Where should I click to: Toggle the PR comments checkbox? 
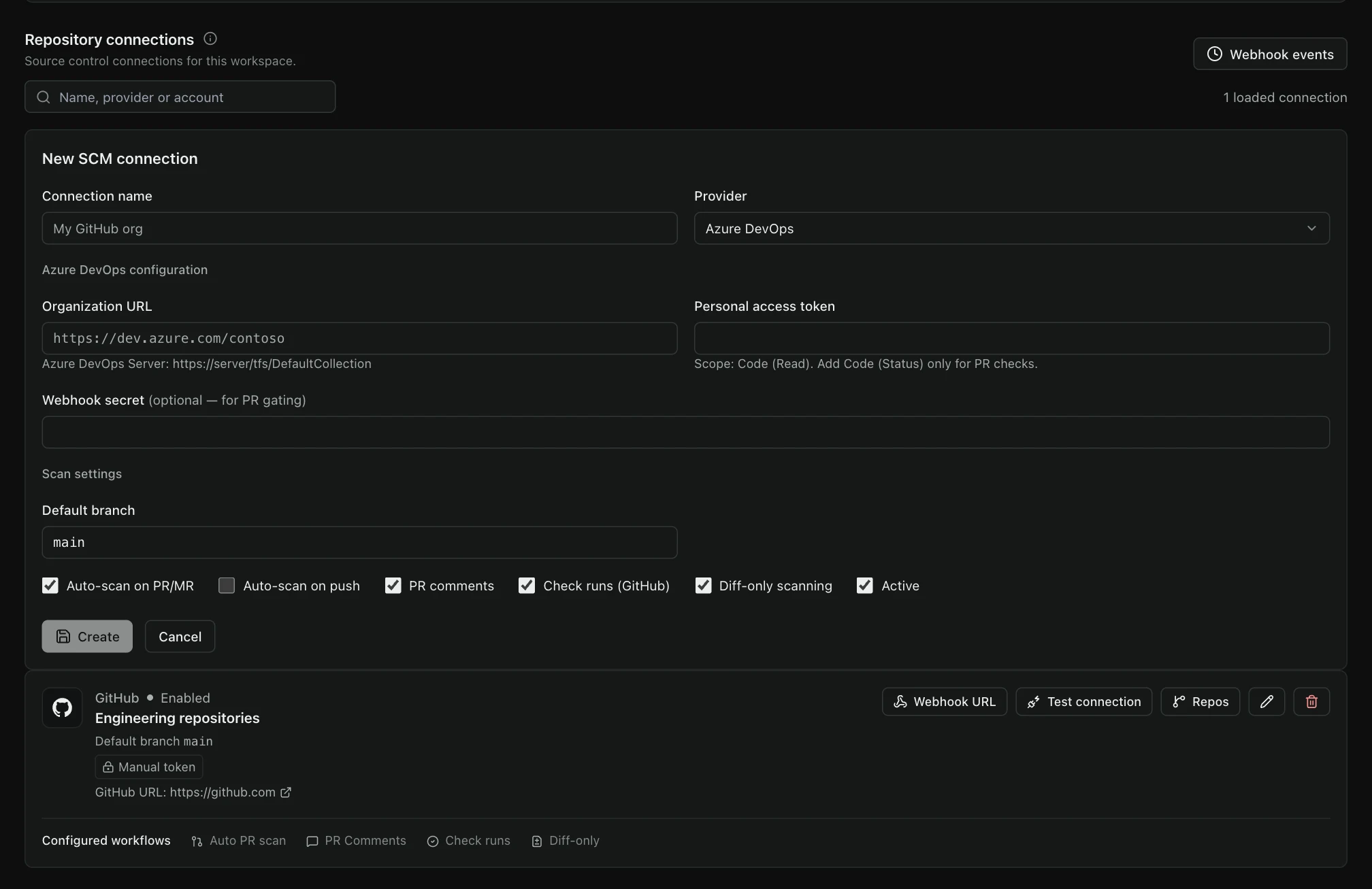tap(393, 586)
